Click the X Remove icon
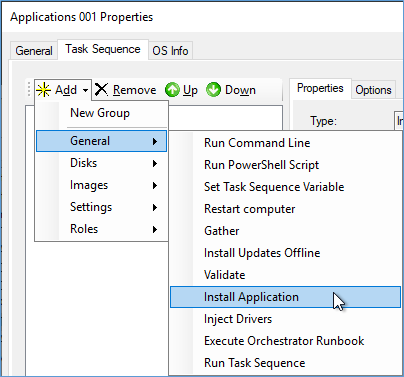The width and height of the screenshot is (404, 377). [x=101, y=90]
